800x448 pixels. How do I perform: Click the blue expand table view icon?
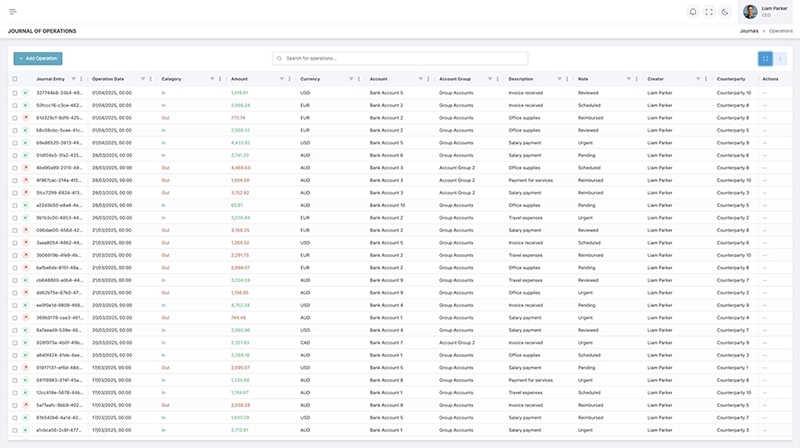pyautogui.click(x=765, y=58)
